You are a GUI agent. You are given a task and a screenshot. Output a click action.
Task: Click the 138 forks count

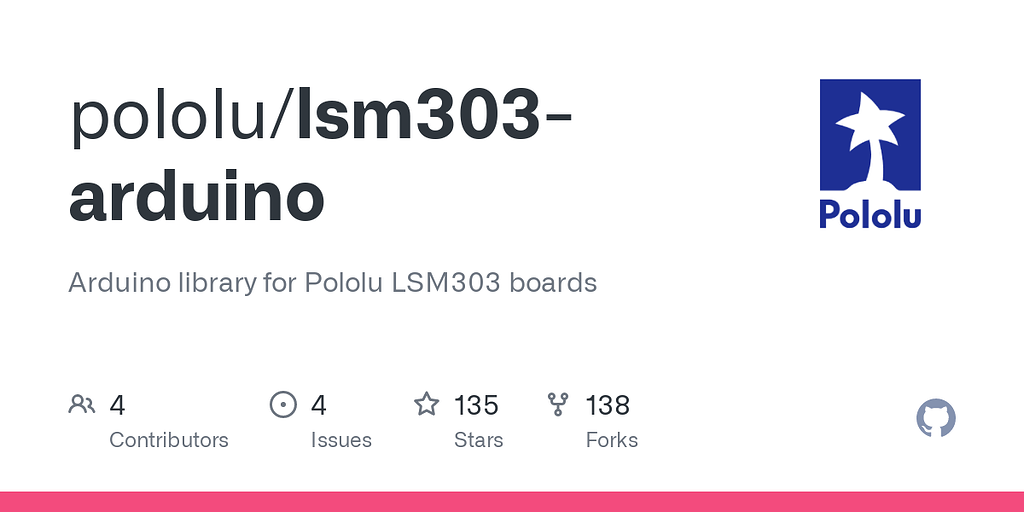point(608,405)
